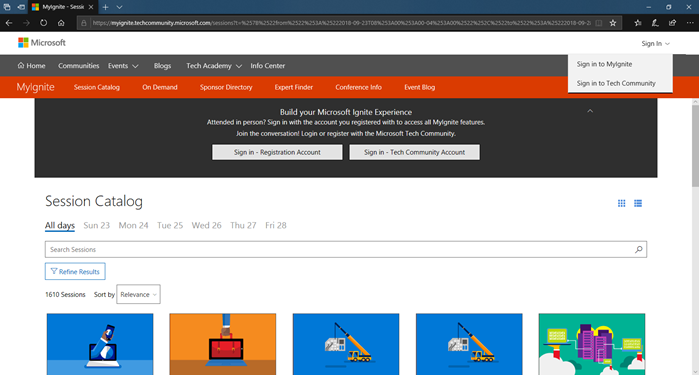Click the search magnifier icon
The width and height of the screenshot is (699, 375).
[638, 249]
